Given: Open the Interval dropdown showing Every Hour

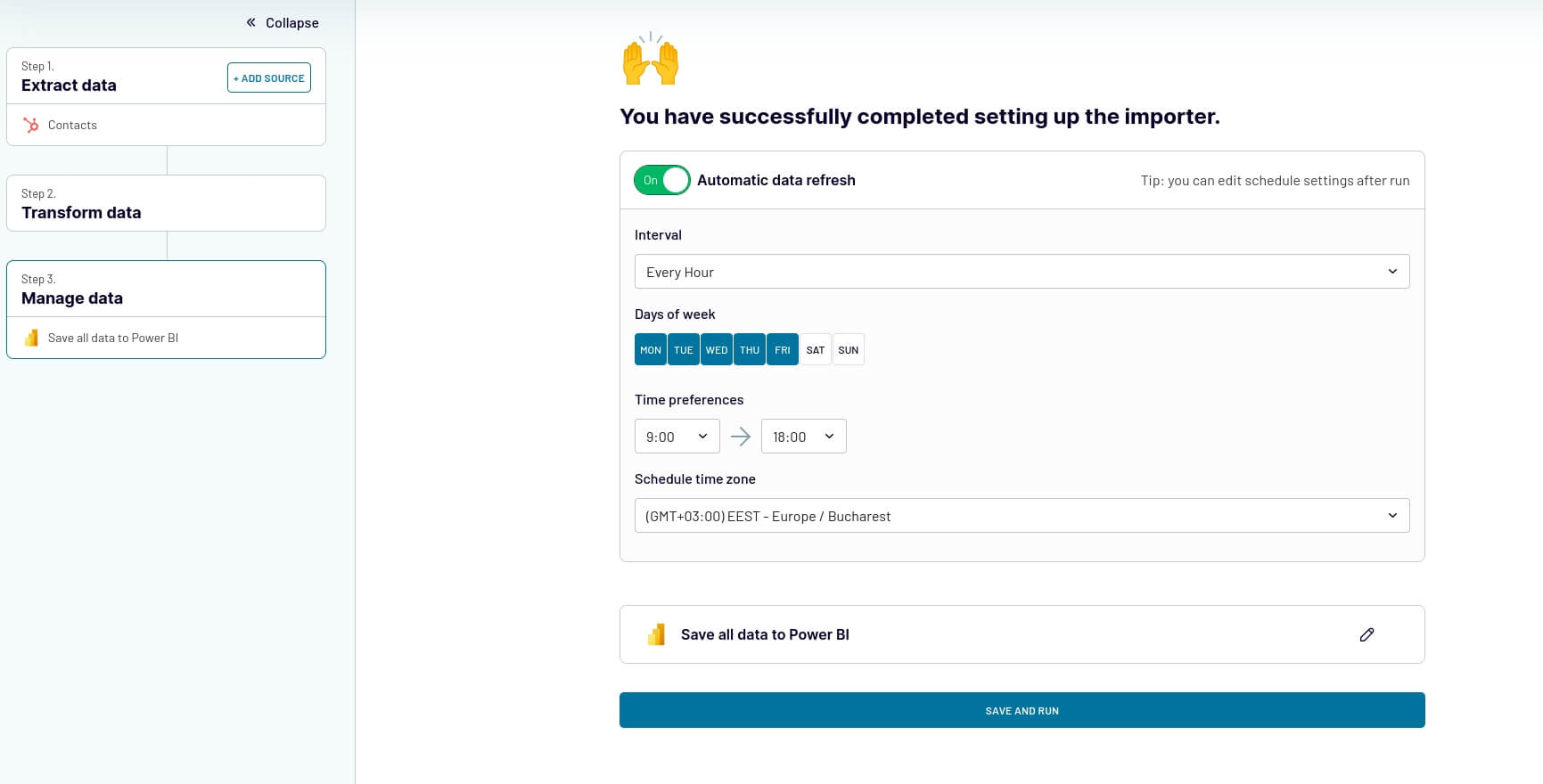Looking at the screenshot, I should pos(1022,271).
